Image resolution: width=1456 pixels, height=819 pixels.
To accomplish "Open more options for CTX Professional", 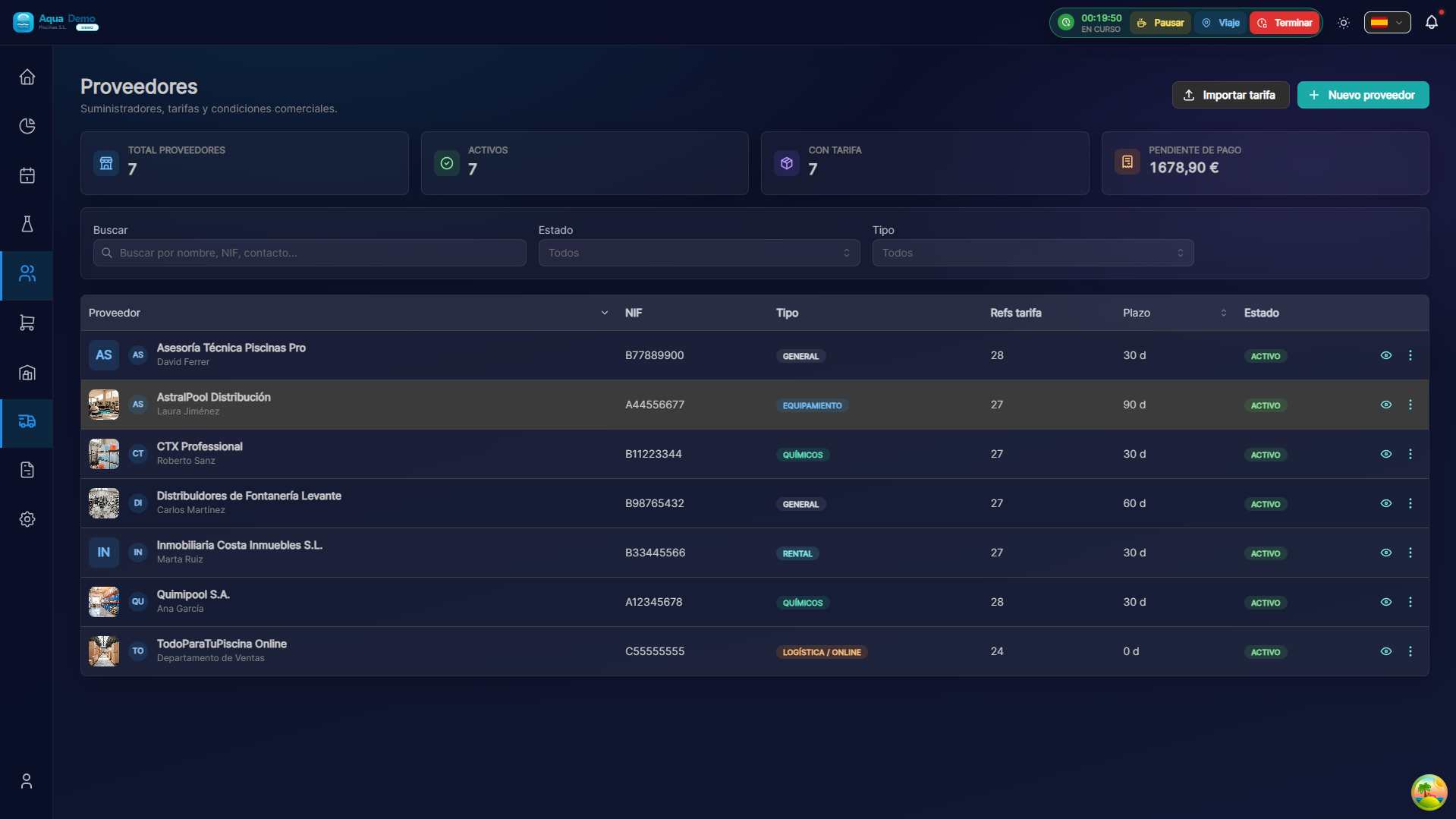I will 1410,454.
